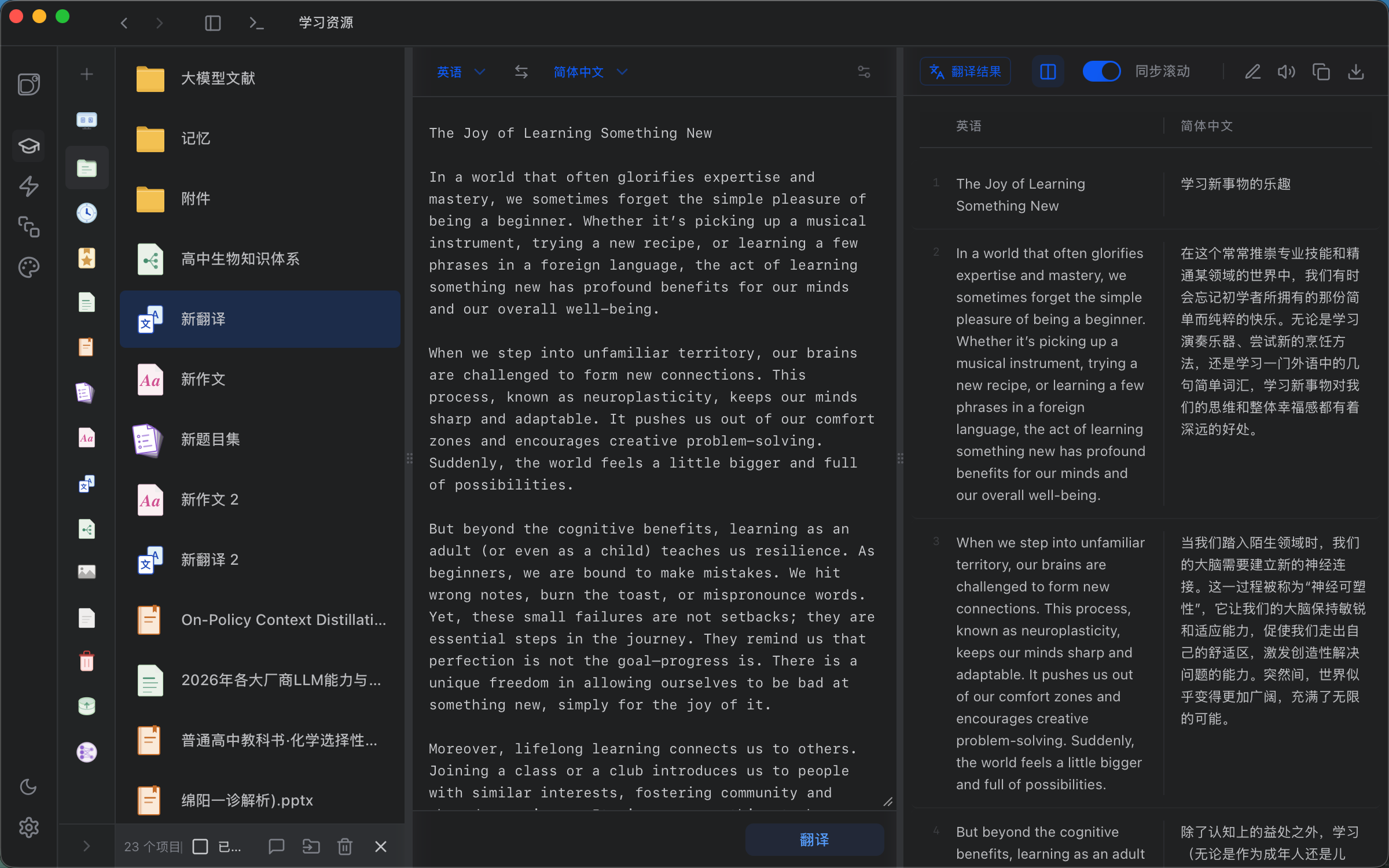Toggle dark mode moon icon
The width and height of the screenshot is (1389, 868).
pyautogui.click(x=28, y=786)
